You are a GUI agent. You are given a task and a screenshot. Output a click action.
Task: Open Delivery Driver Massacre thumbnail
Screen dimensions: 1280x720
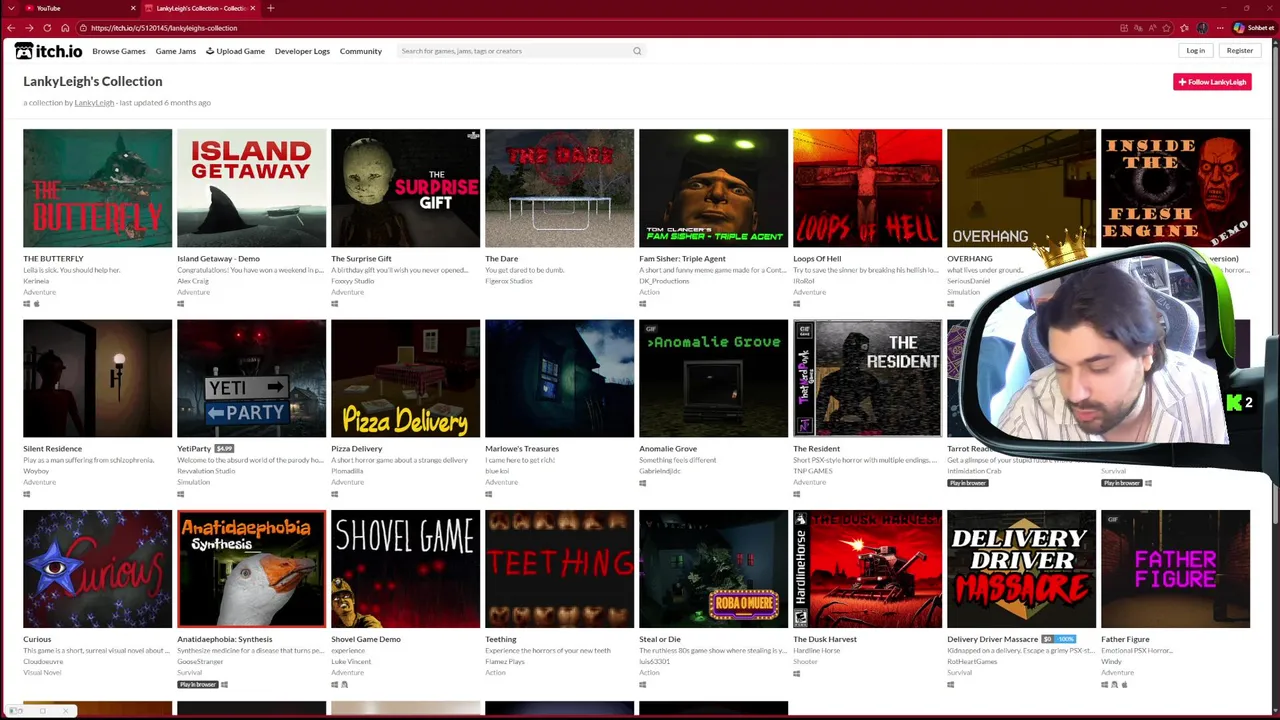[x=1022, y=569]
